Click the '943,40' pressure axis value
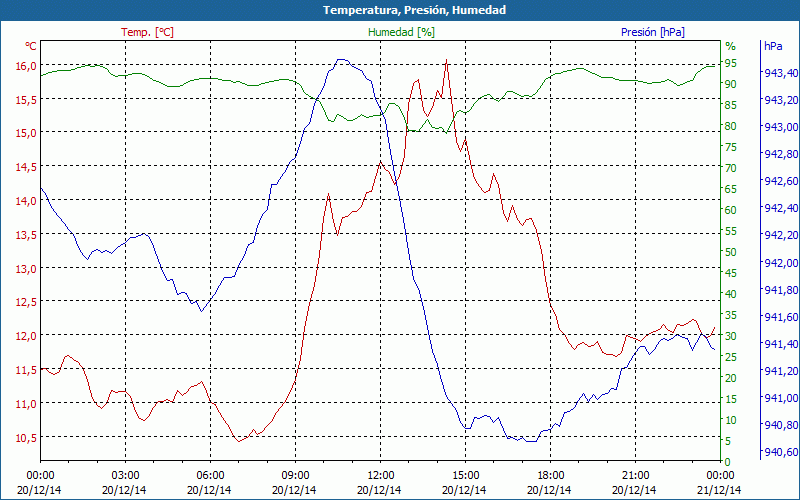This screenshot has height=500, width=800. pos(781,73)
